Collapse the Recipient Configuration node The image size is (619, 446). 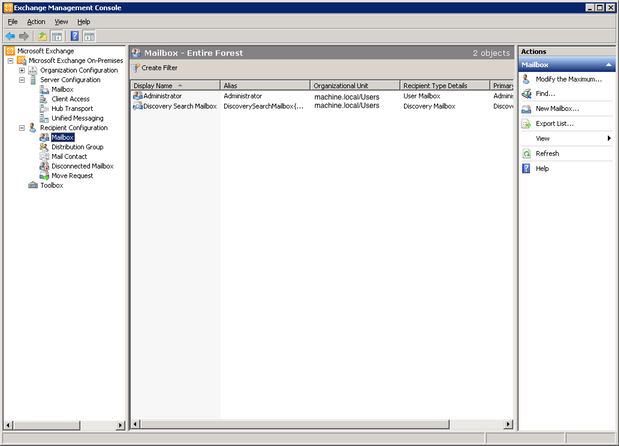tap(22, 128)
